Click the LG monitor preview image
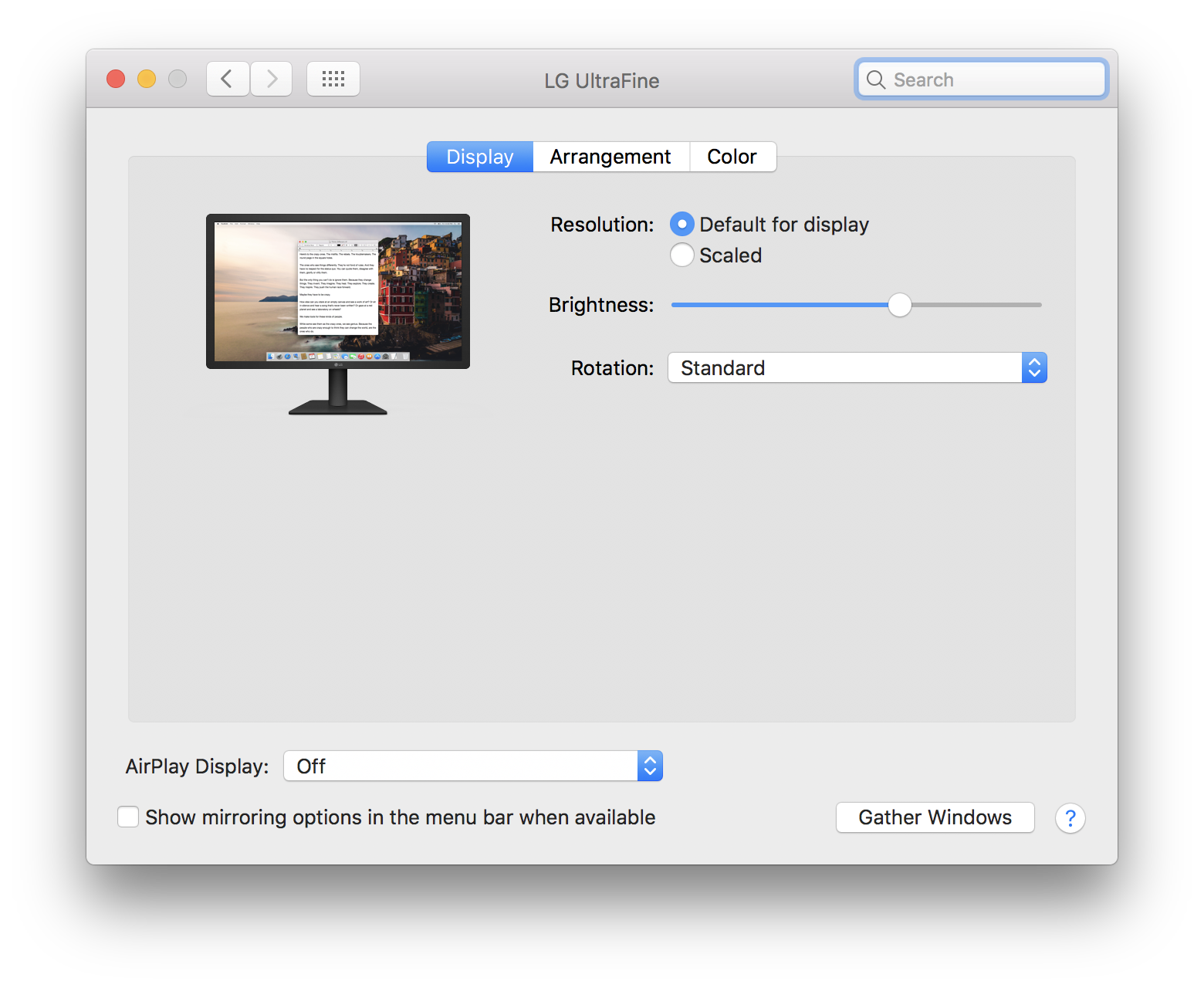1204x988 pixels. pyautogui.click(x=338, y=314)
